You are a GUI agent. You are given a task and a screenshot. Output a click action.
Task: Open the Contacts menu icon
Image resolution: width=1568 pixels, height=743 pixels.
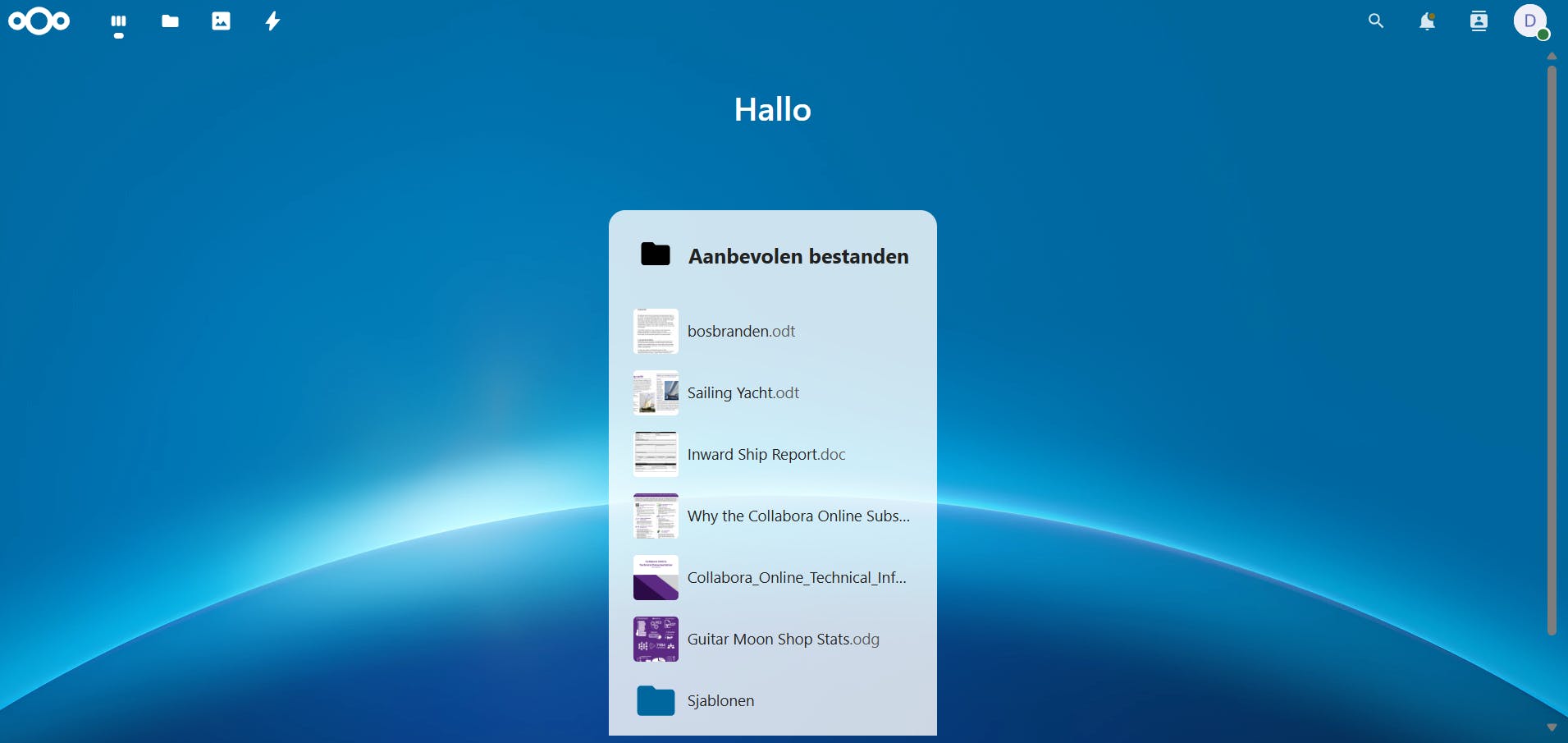[x=1479, y=21]
